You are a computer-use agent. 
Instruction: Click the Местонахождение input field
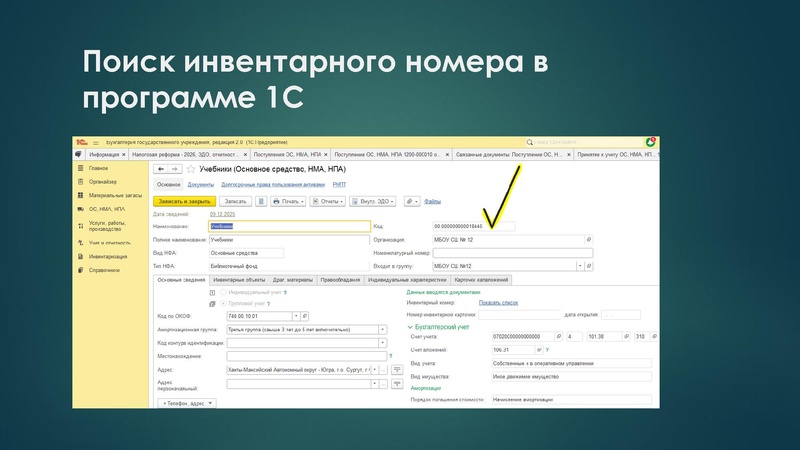[307, 356]
